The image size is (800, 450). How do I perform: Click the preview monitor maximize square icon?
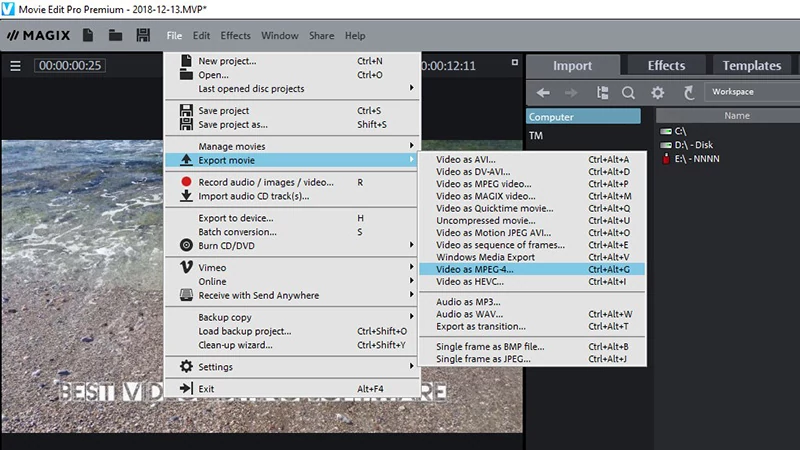515,62
